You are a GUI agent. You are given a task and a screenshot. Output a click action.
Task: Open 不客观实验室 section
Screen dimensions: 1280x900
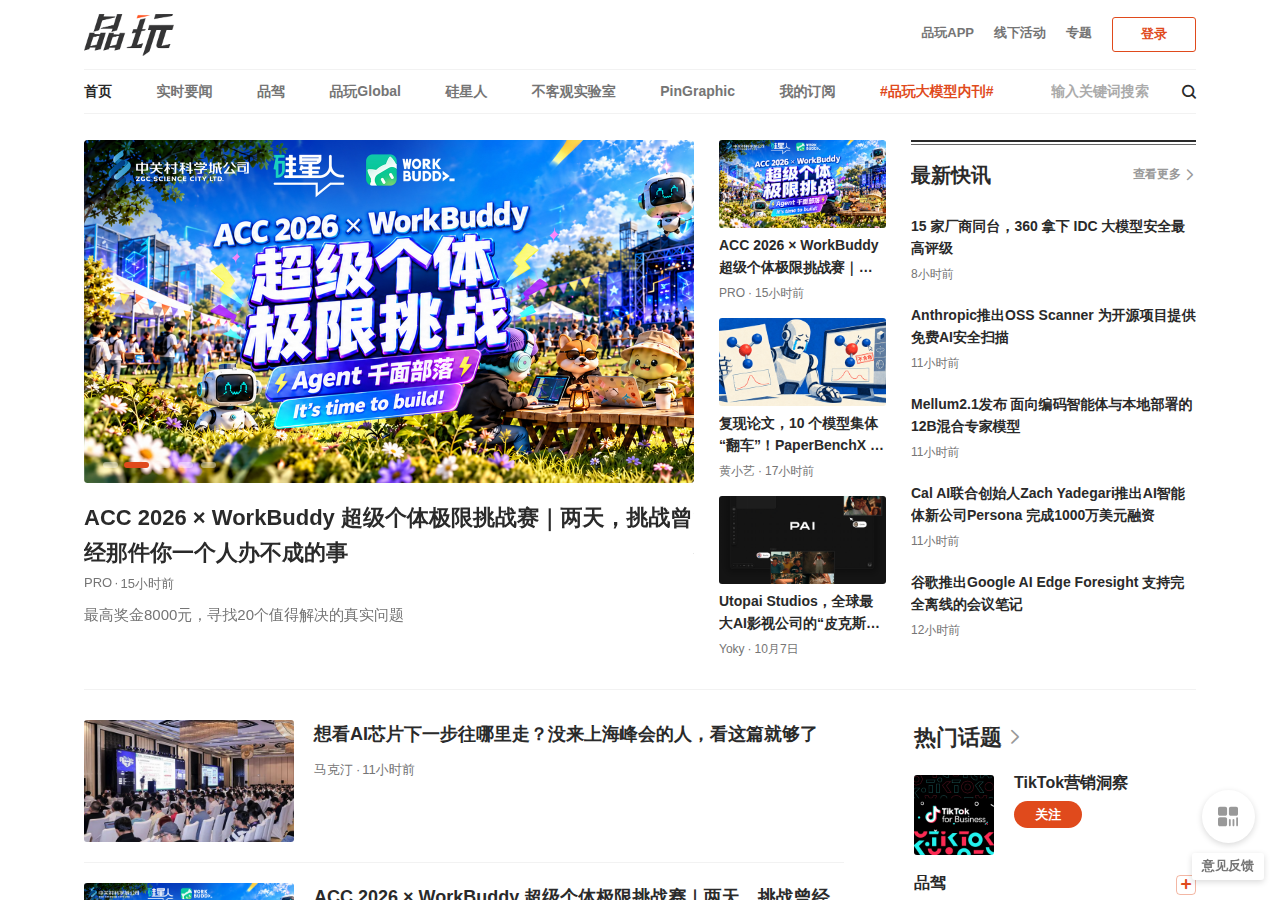pos(573,91)
